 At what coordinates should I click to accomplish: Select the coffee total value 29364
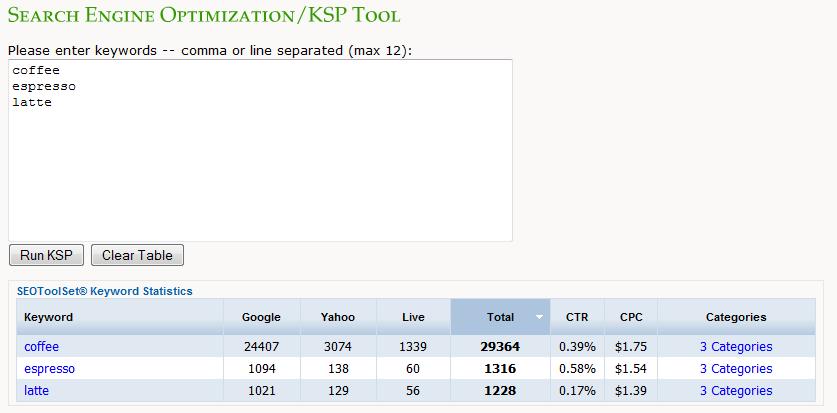click(x=500, y=347)
